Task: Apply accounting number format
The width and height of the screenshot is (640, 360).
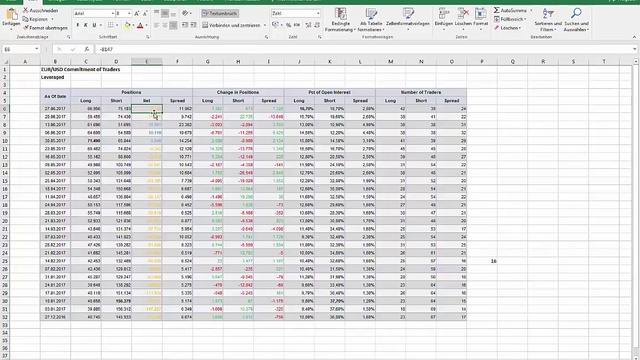Action: 276,25
